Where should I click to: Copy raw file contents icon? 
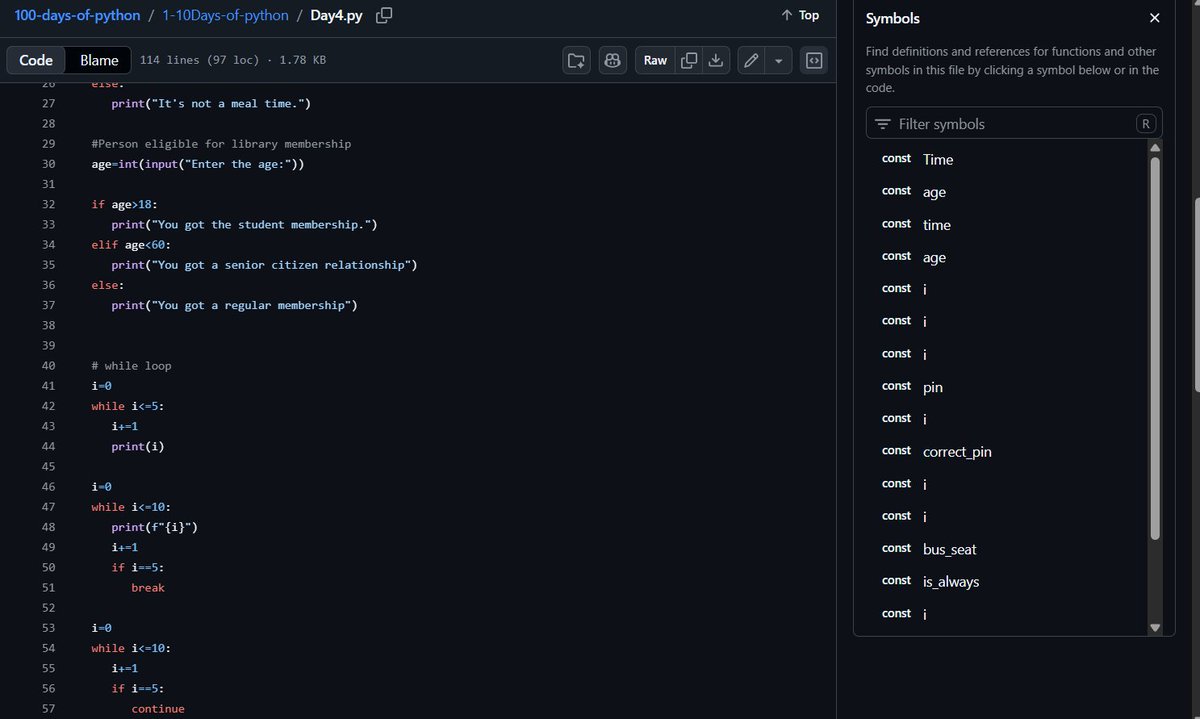[x=689, y=60]
